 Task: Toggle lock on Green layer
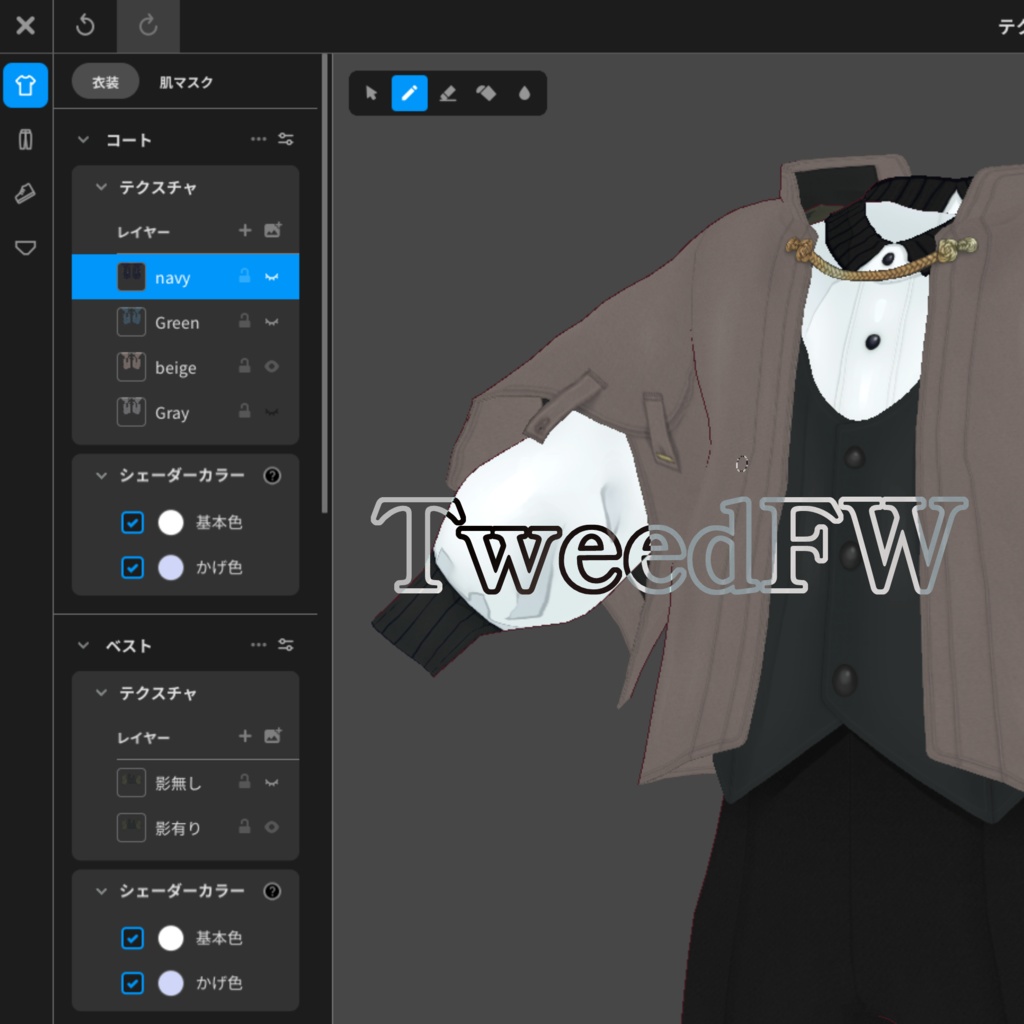(x=244, y=321)
